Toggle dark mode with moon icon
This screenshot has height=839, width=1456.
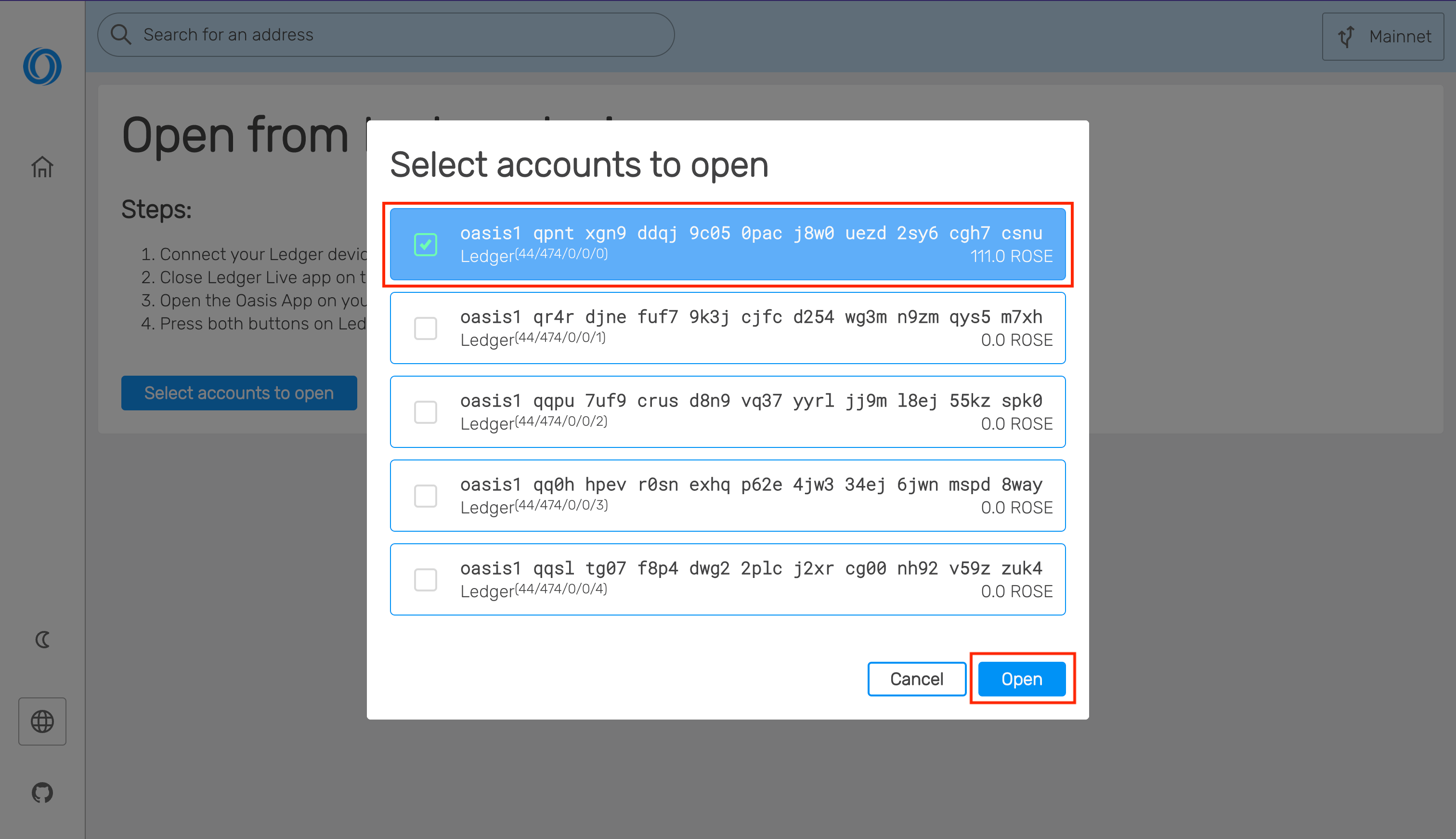pos(42,640)
